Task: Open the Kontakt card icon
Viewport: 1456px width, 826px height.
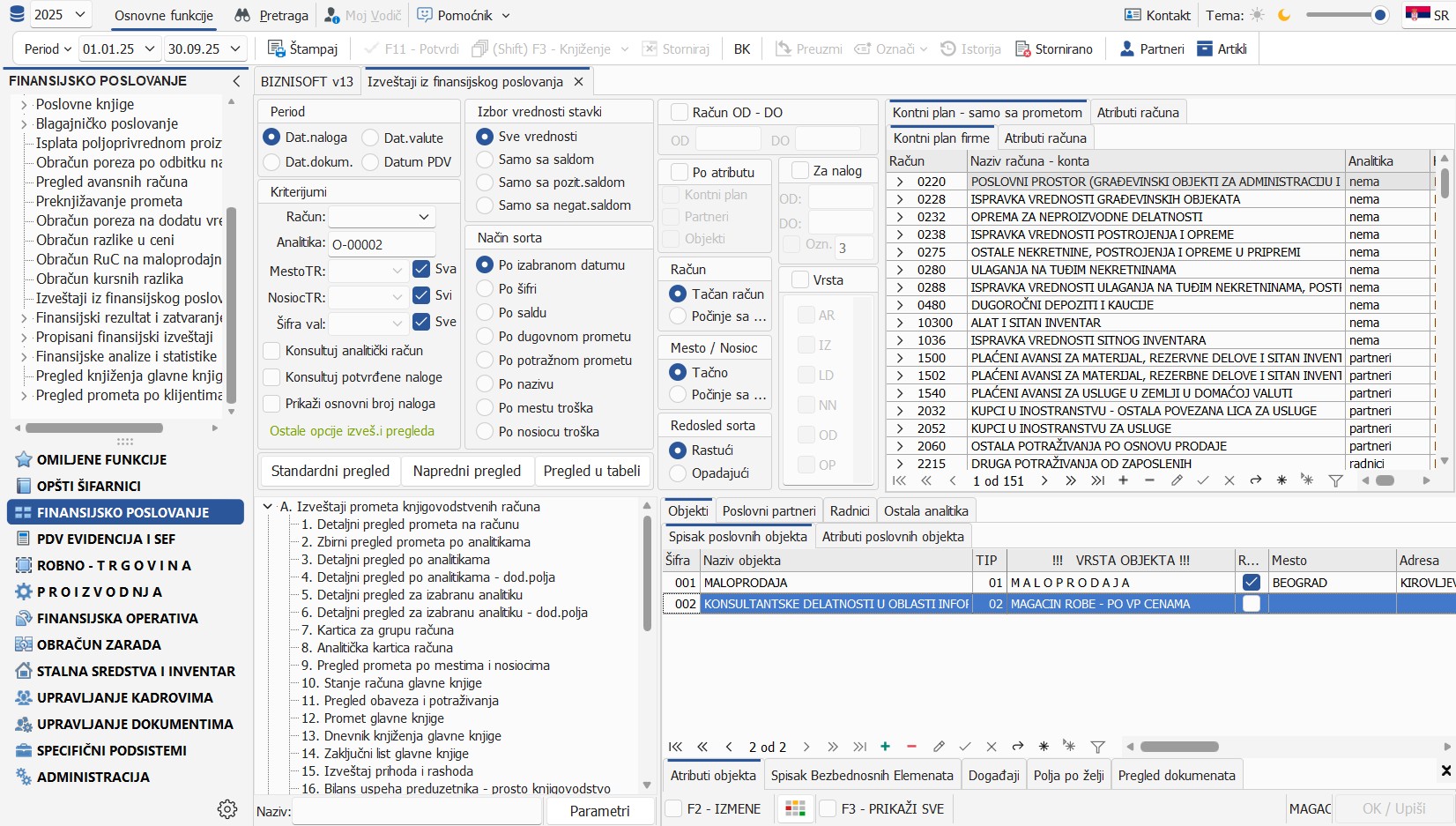Action: tap(1133, 15)
